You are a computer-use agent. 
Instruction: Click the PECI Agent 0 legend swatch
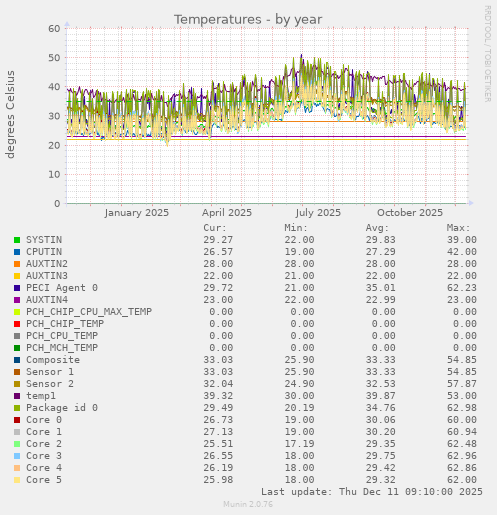(x=17, y=288)
